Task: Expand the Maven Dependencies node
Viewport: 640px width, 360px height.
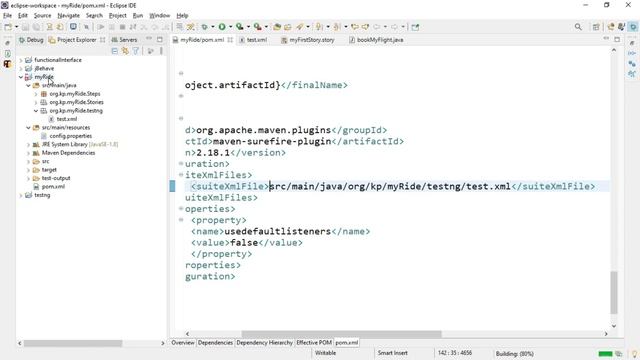Action: coord(28,153)
